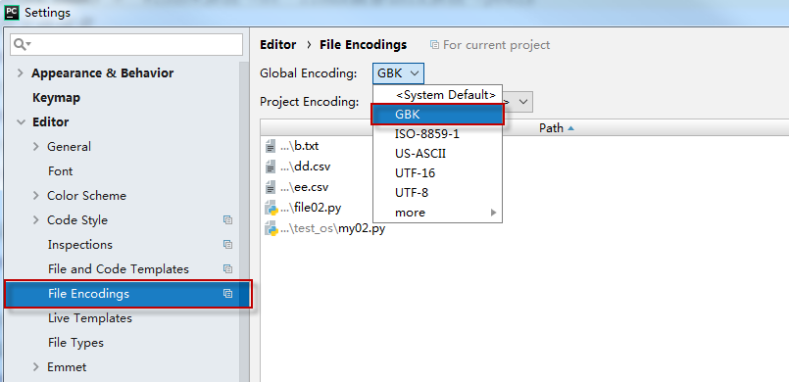The image size is (789, 382).
Task: Expand Appearance & Behavior section
Action: click(20, 73)
